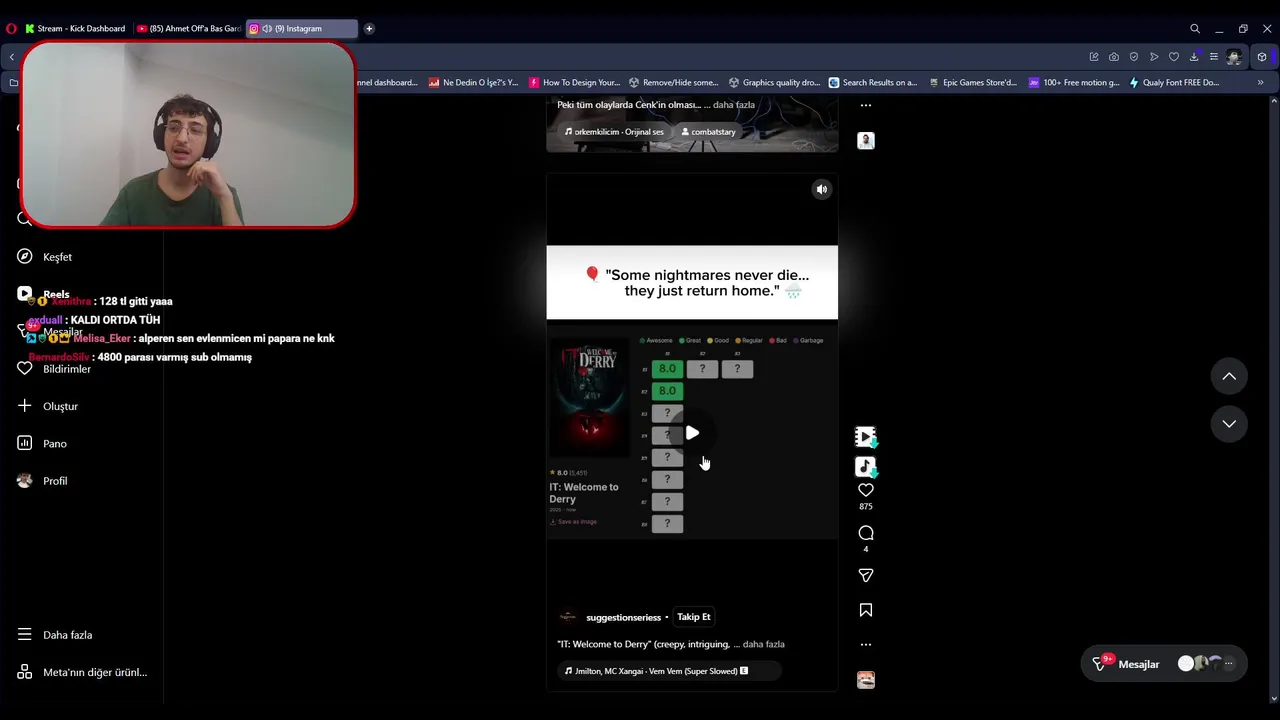Viewport: 1280px width, 720px height.
Task: Open Meta'nın diğer ürünleri menu
Action: [x=82, y=672]
